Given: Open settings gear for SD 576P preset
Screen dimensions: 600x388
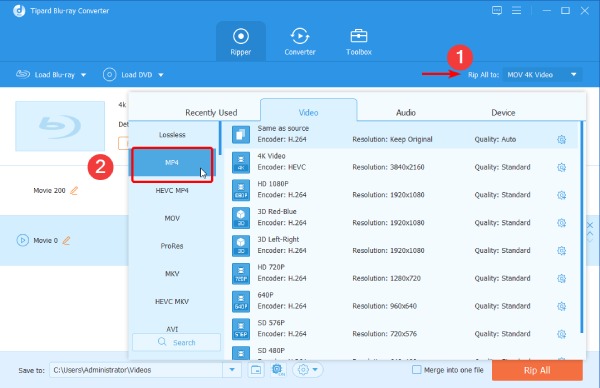Looking at the screenshot, I should [561, 334].
